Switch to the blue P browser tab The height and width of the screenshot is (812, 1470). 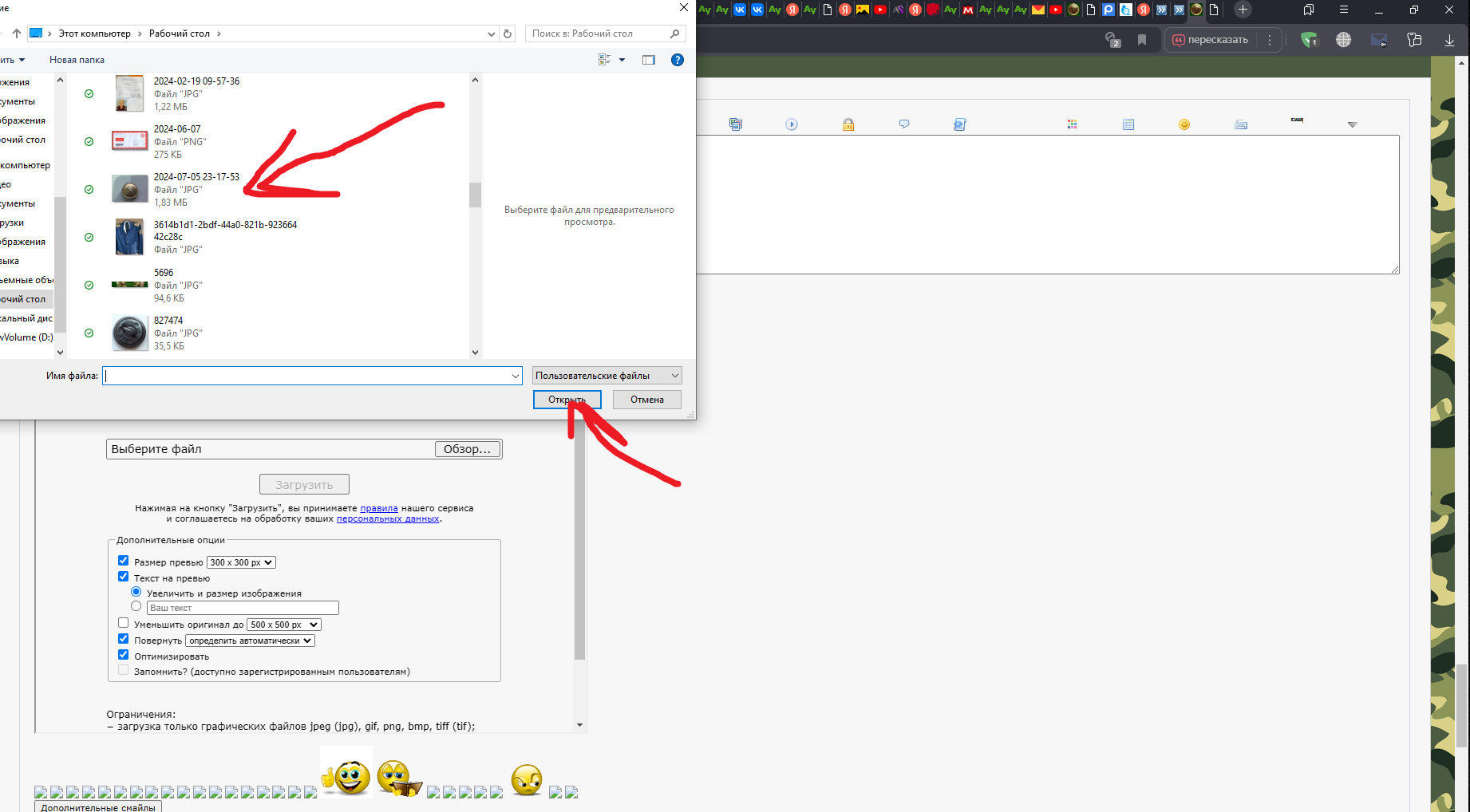pos(1108,10)
